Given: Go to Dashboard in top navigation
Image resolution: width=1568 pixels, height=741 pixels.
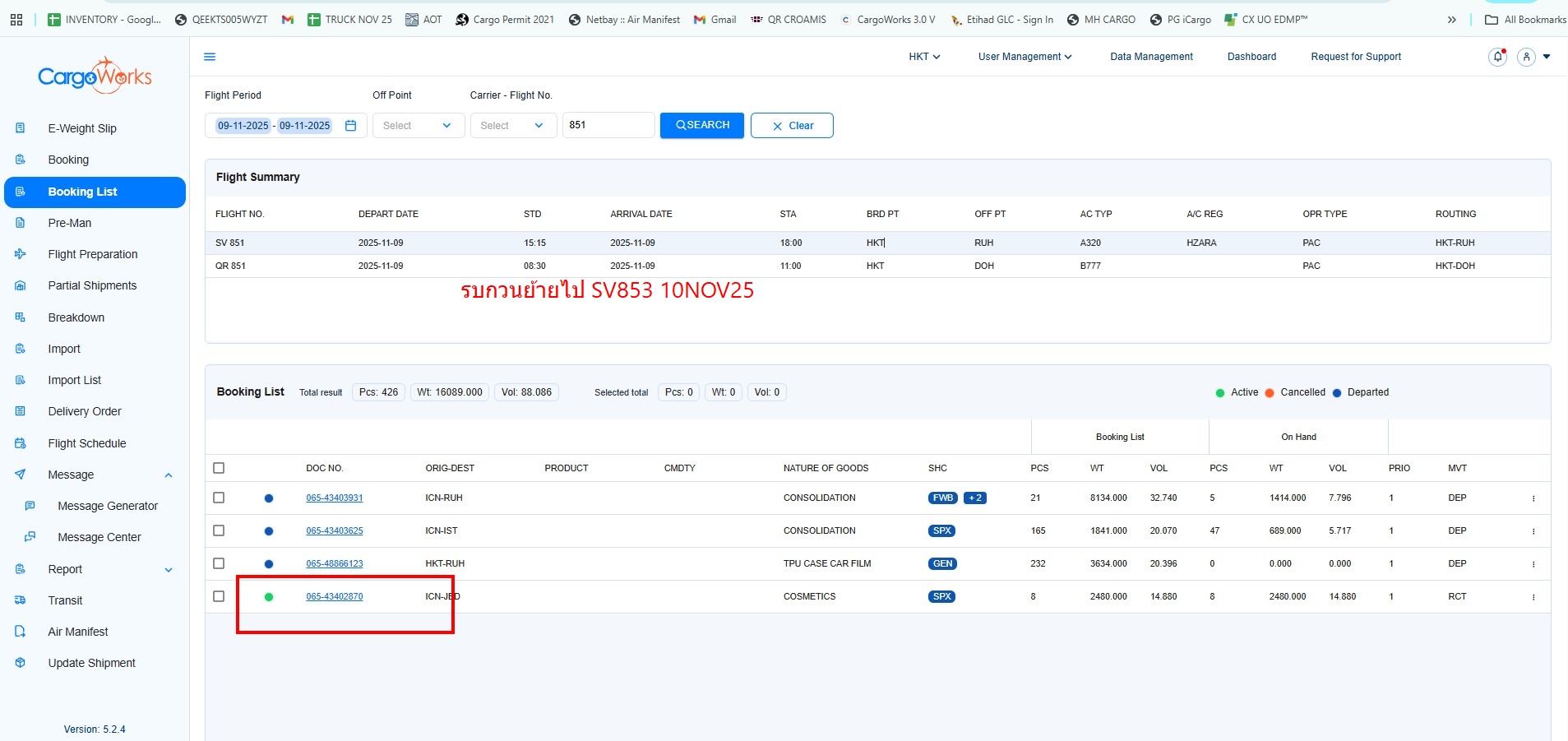Looking at the screenshot, I should coord(1251,57).
